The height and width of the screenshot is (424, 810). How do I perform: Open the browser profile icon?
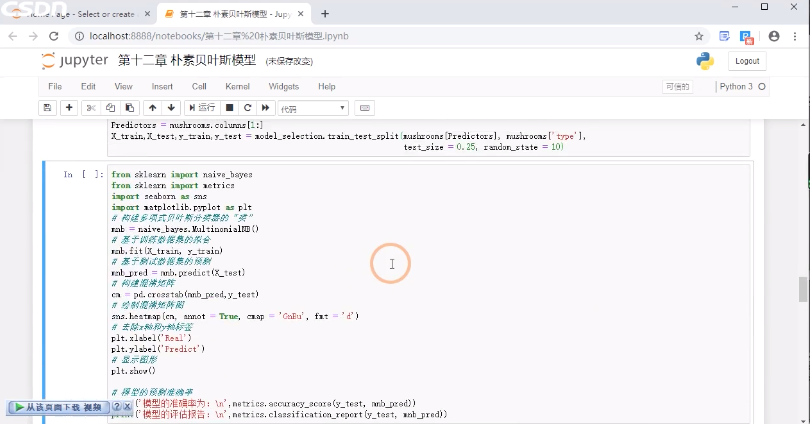point(774,36)
